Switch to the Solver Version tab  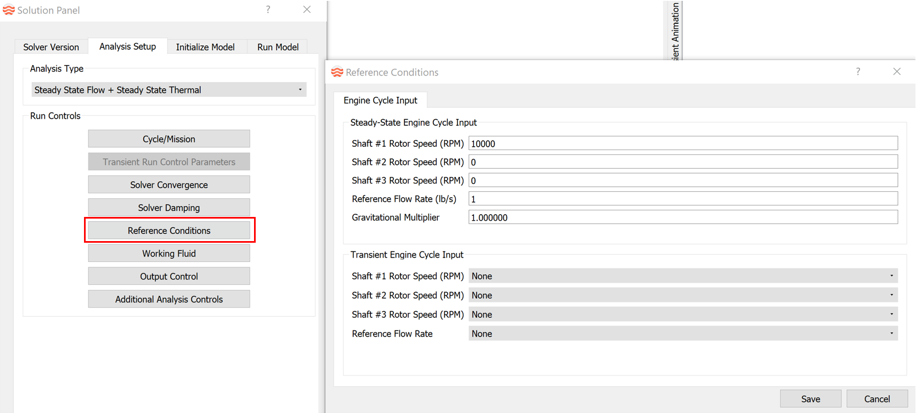(x=51, y=47)
